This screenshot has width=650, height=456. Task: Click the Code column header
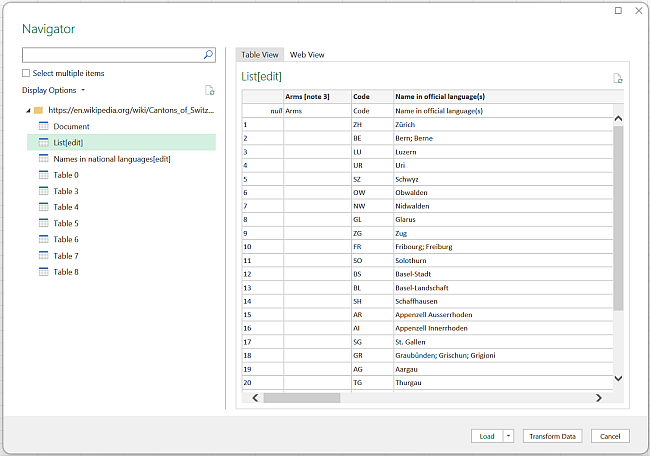(372, 96)
